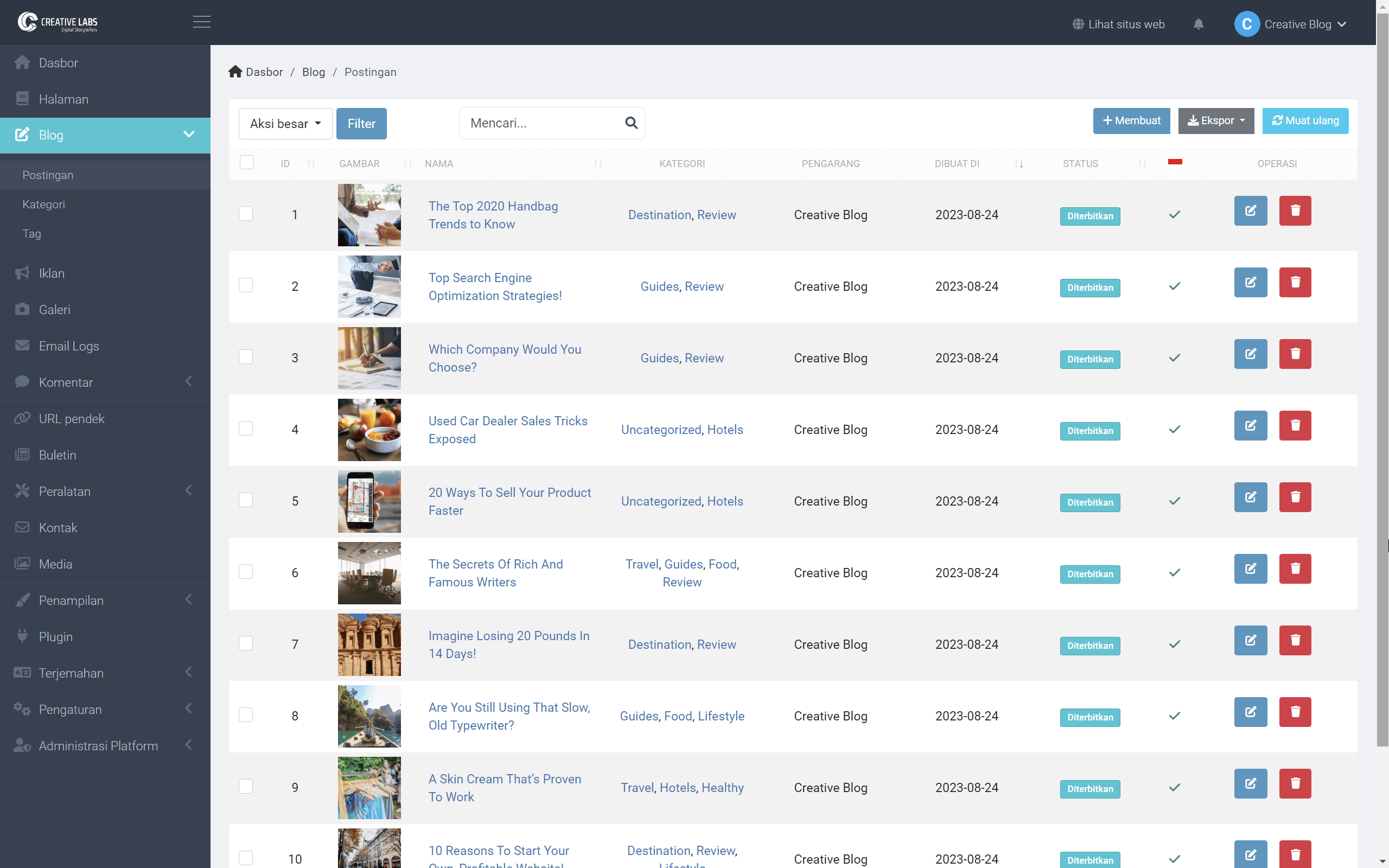Click the Membuat button
The width and height of the screenshot is (1389, 868).
tap(1131, 120)
